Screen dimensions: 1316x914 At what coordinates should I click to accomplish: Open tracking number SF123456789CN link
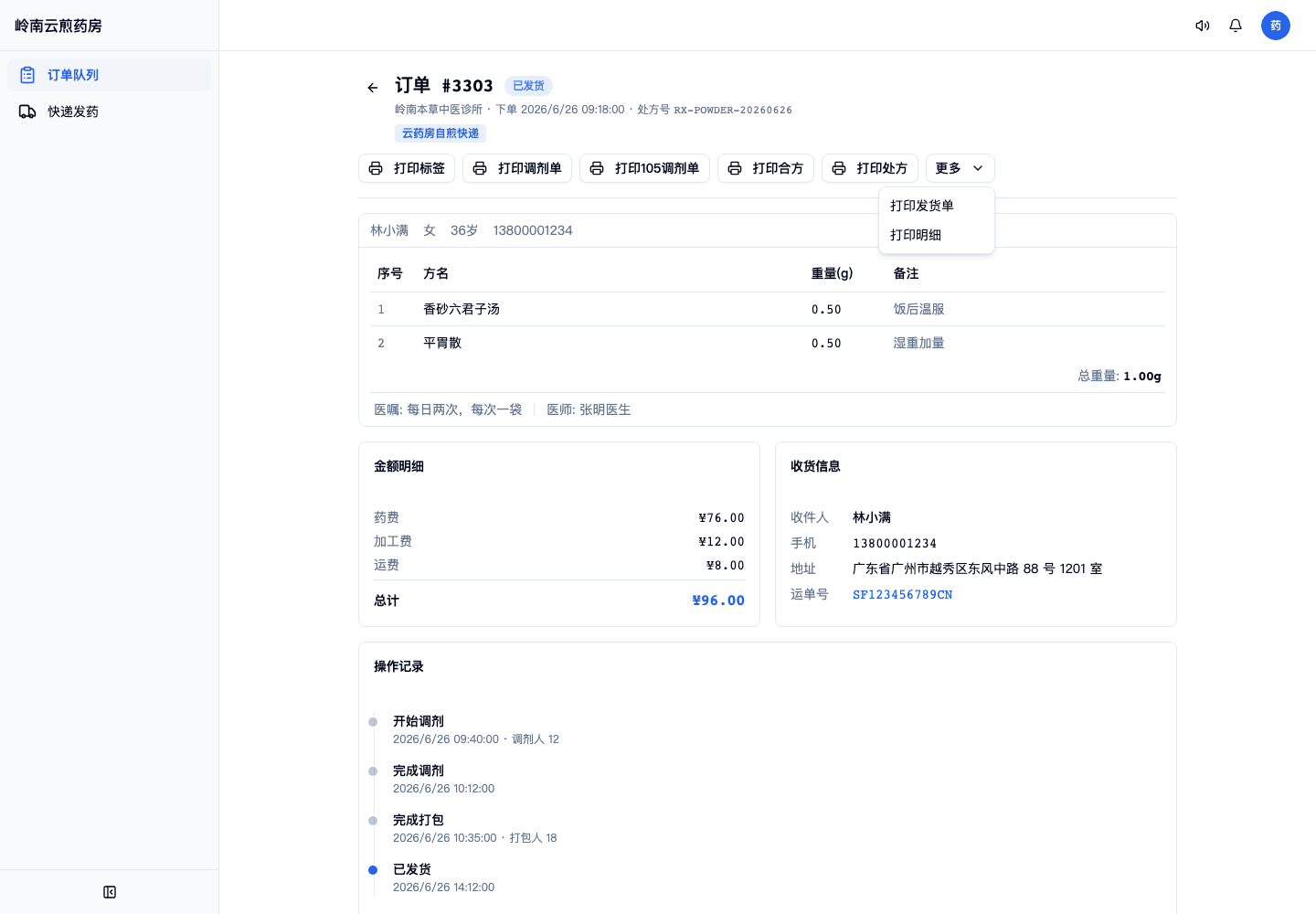(903, 595)
